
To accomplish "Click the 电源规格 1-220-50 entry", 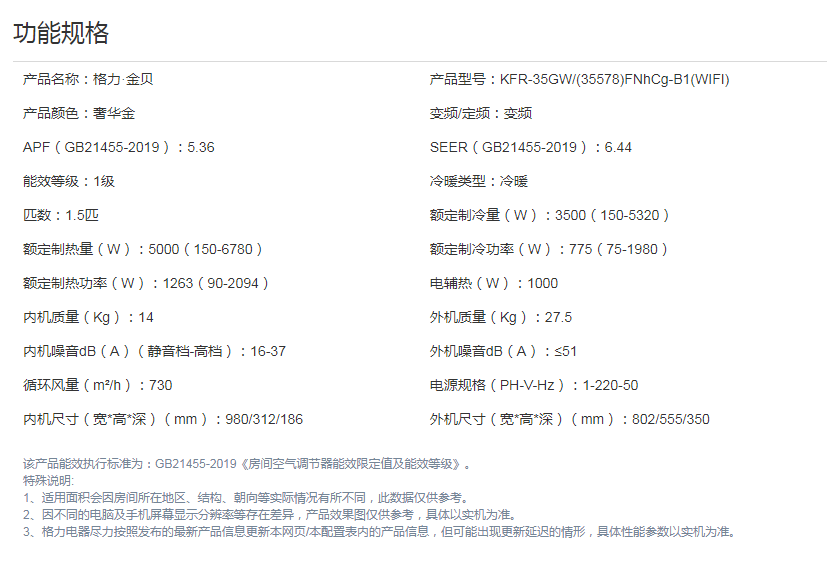I will pyautogui.click(x=534, y=385).
